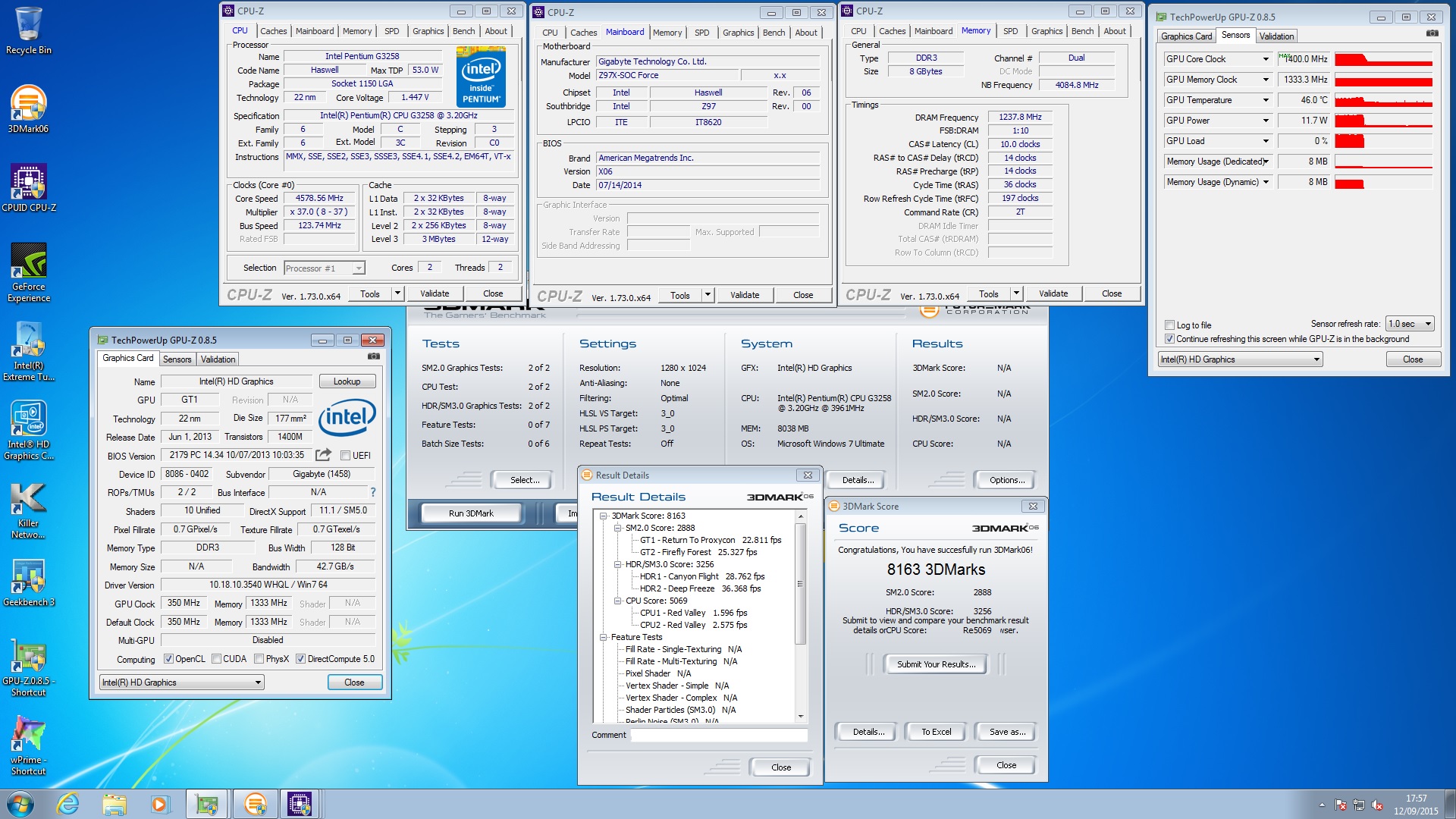This screenshot has width=1456, height=819.
Task: Open Validation tab in GPU-Z Sensors window
Action: pyautogui.click(x=1276, y=36)
